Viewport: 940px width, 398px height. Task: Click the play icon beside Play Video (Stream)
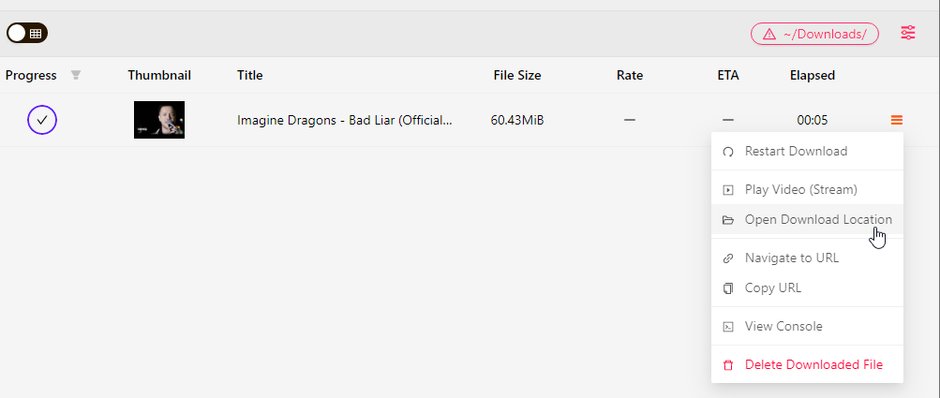(728, 190)
